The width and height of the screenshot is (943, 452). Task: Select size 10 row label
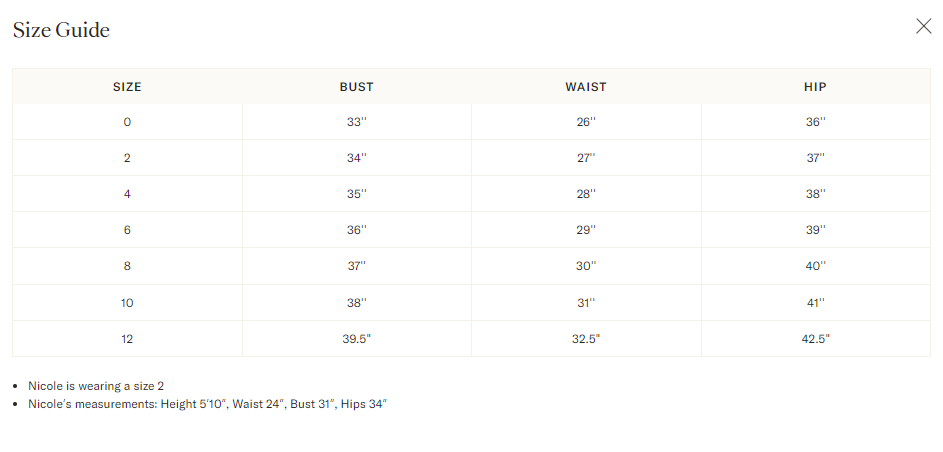coord(127,302)
